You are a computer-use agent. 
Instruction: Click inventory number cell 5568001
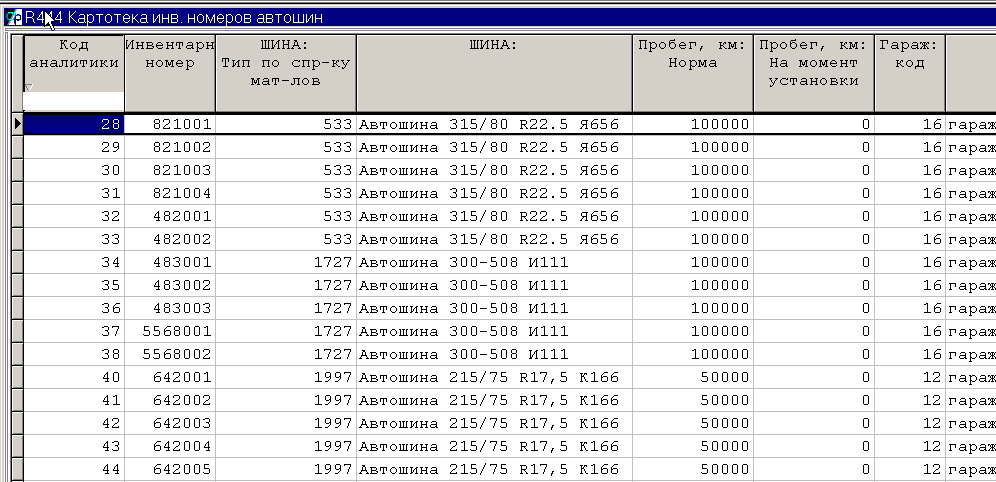click(x=169, y=331)
